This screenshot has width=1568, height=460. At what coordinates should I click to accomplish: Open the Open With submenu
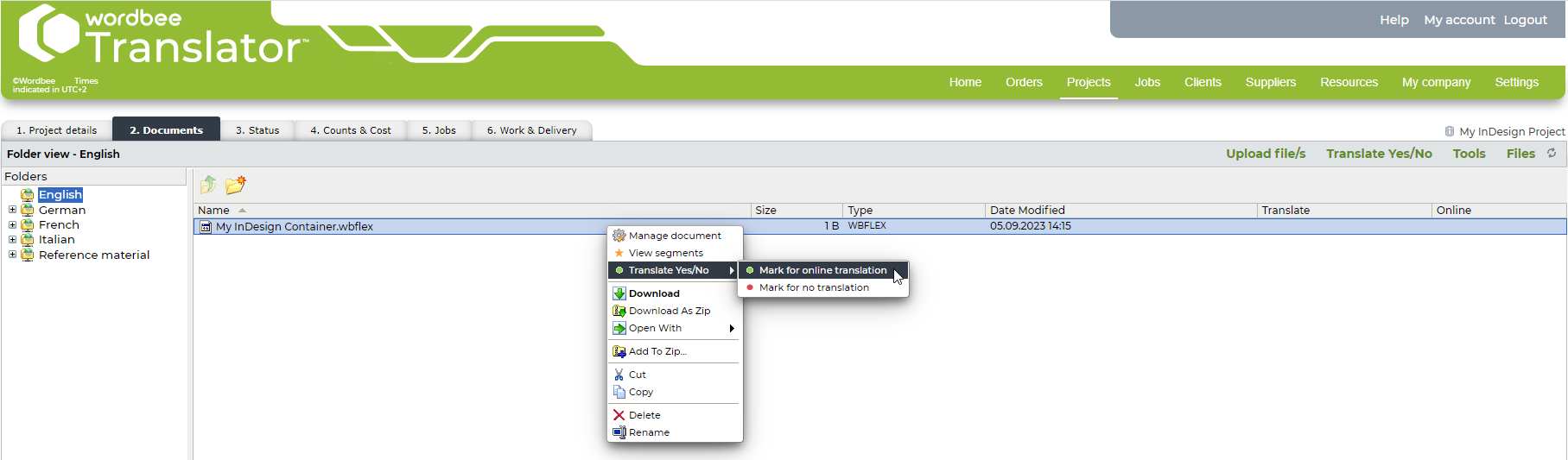coord(674,328)
